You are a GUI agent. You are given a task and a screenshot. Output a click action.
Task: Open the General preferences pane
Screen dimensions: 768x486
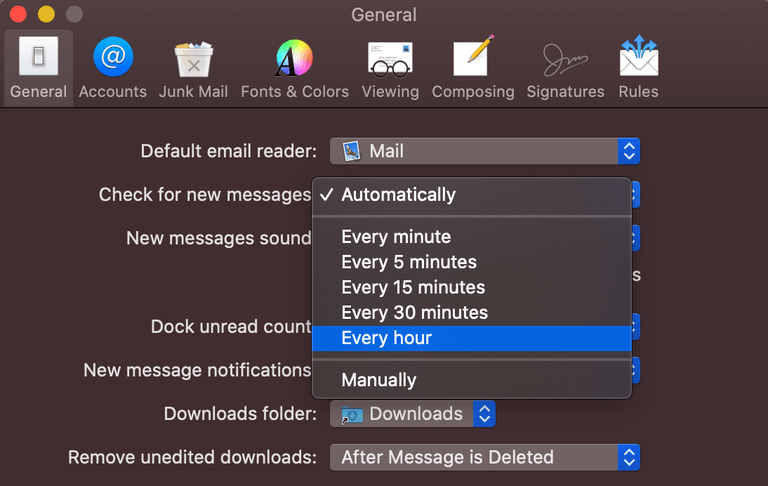click(38, 68)
